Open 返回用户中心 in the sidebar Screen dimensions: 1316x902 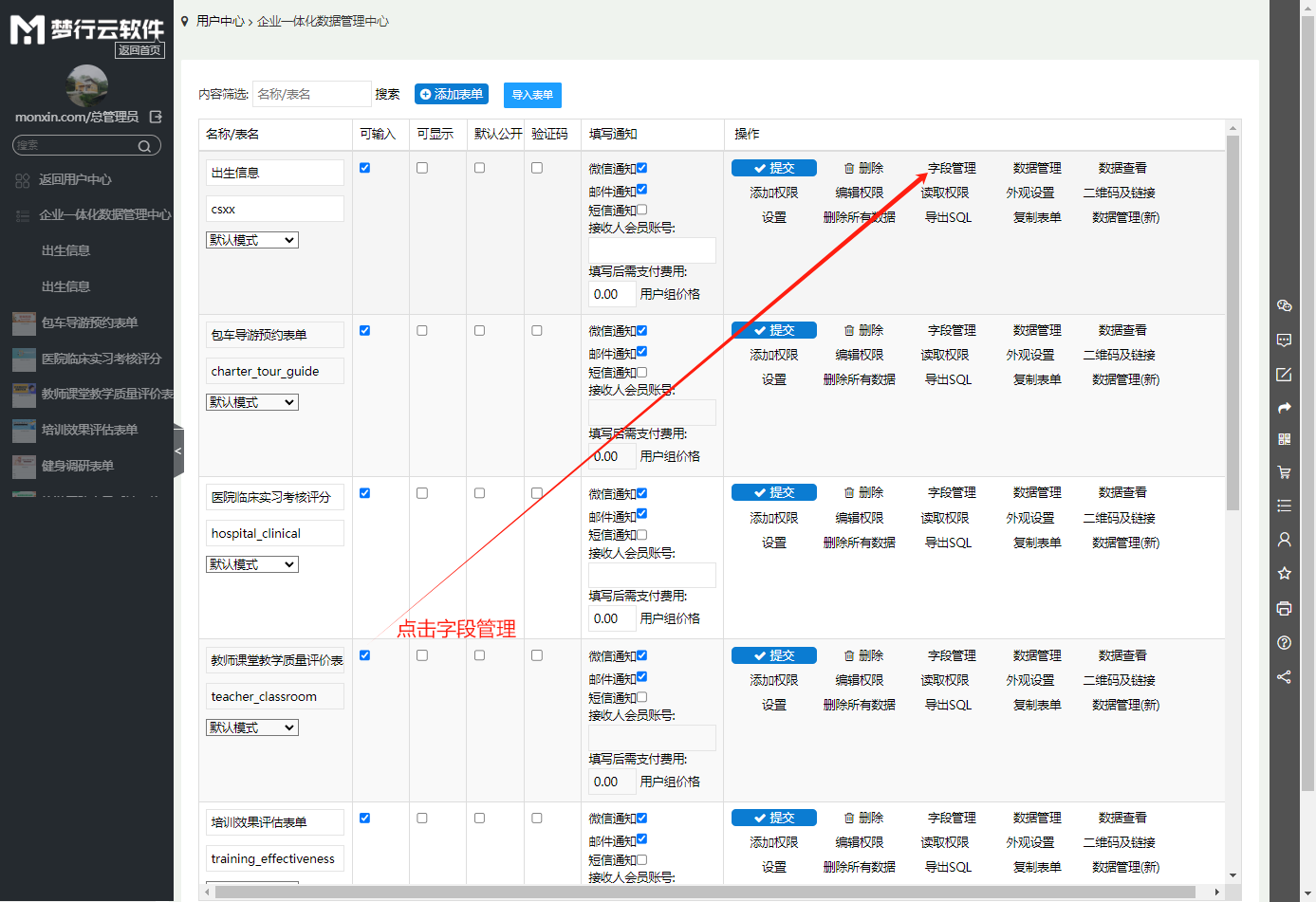75,180
